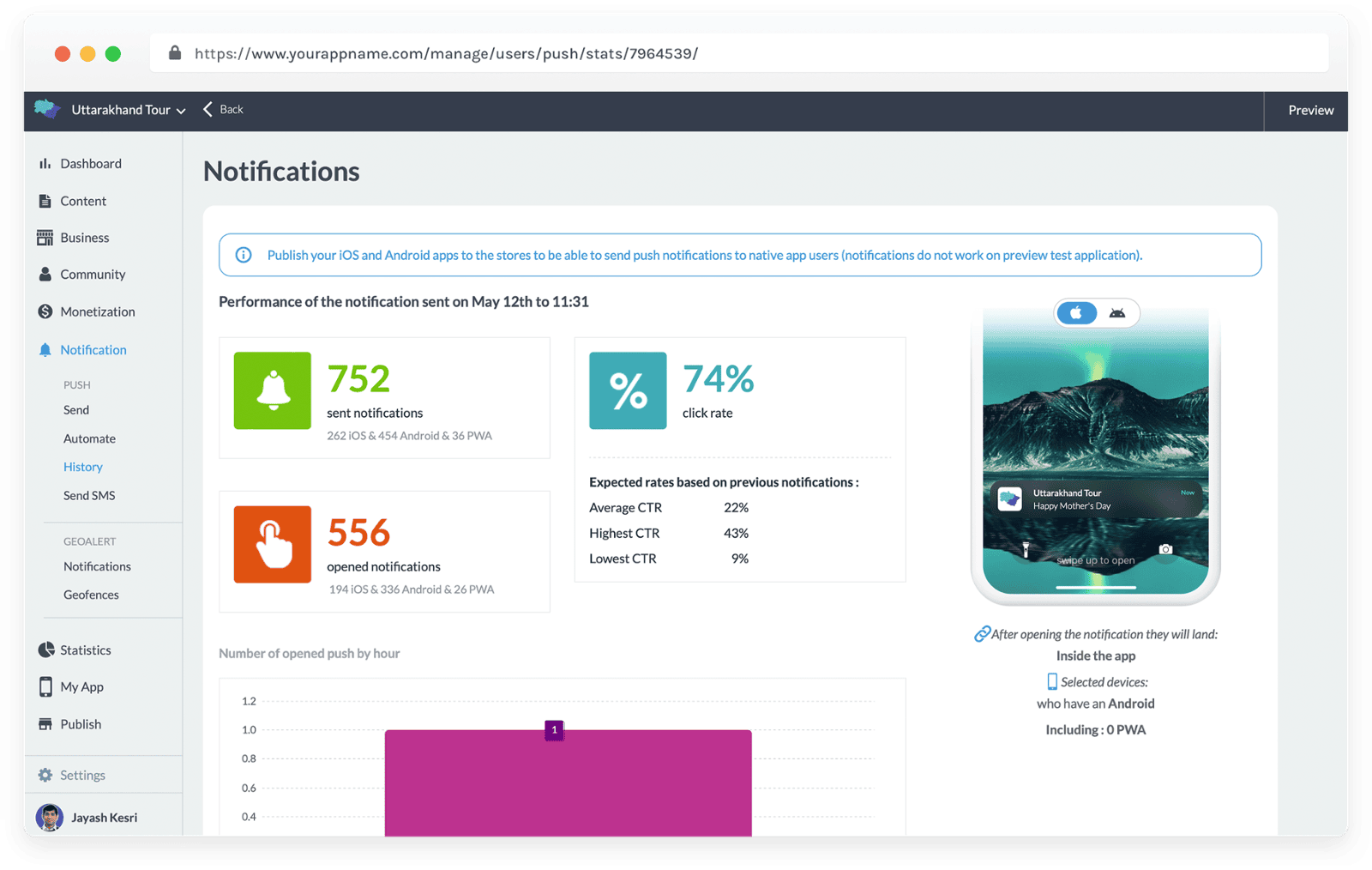Open History under Push menu
This screenshot has width=1372, height=870.
[83, 467]
